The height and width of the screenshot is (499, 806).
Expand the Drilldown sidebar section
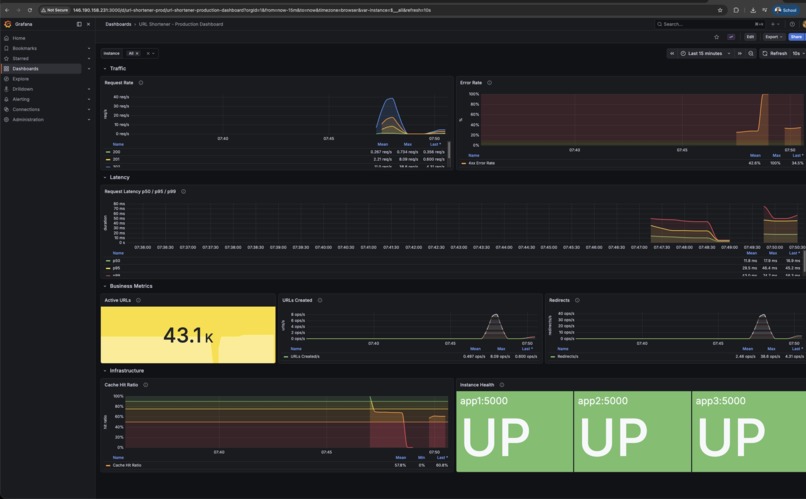pos(89,89)
